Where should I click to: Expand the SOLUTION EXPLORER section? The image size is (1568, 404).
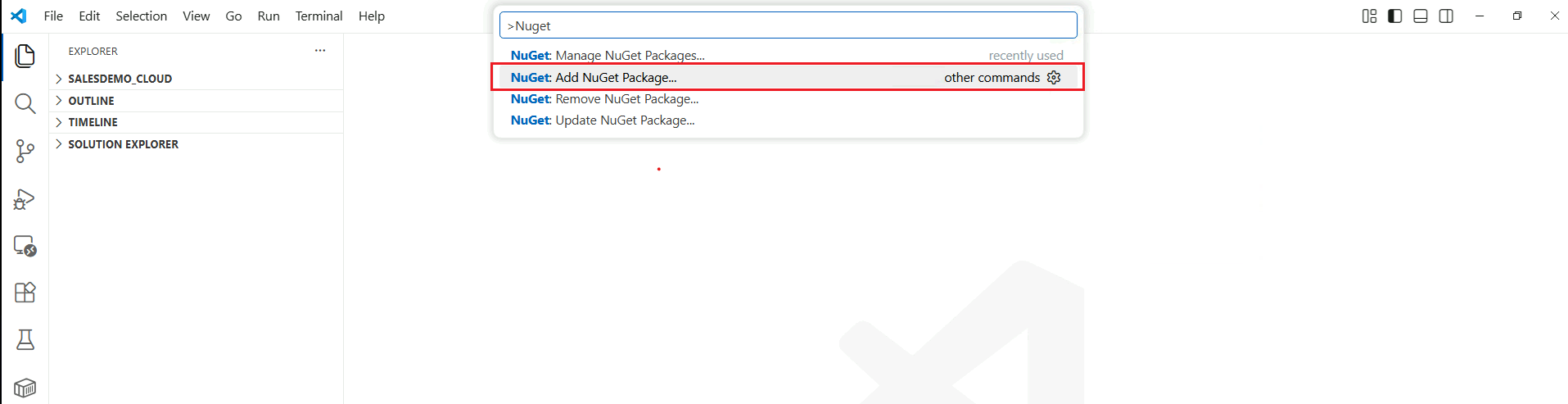click(x=123, y=144)
